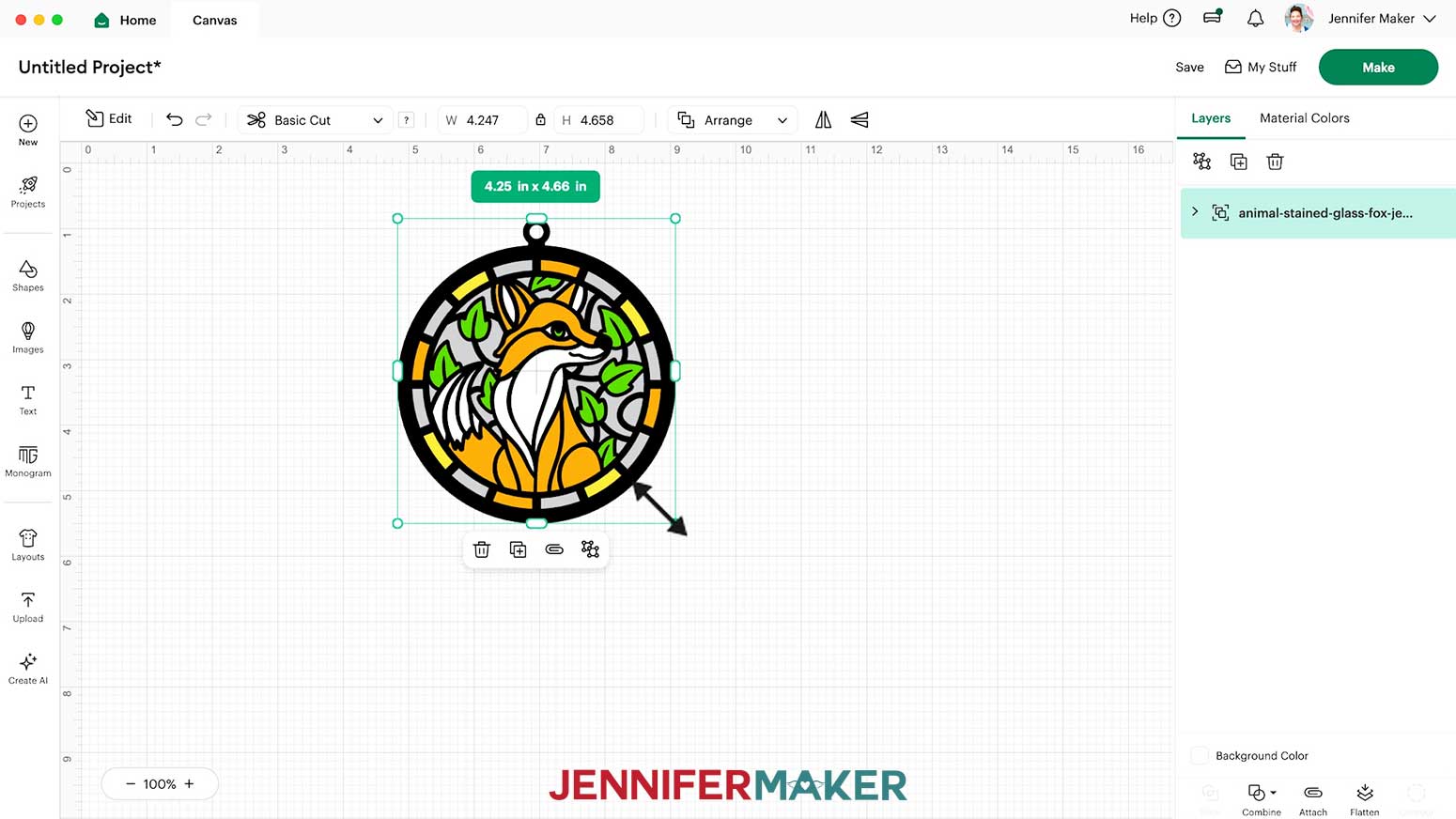Open the Images library

[x=28, y=337]
